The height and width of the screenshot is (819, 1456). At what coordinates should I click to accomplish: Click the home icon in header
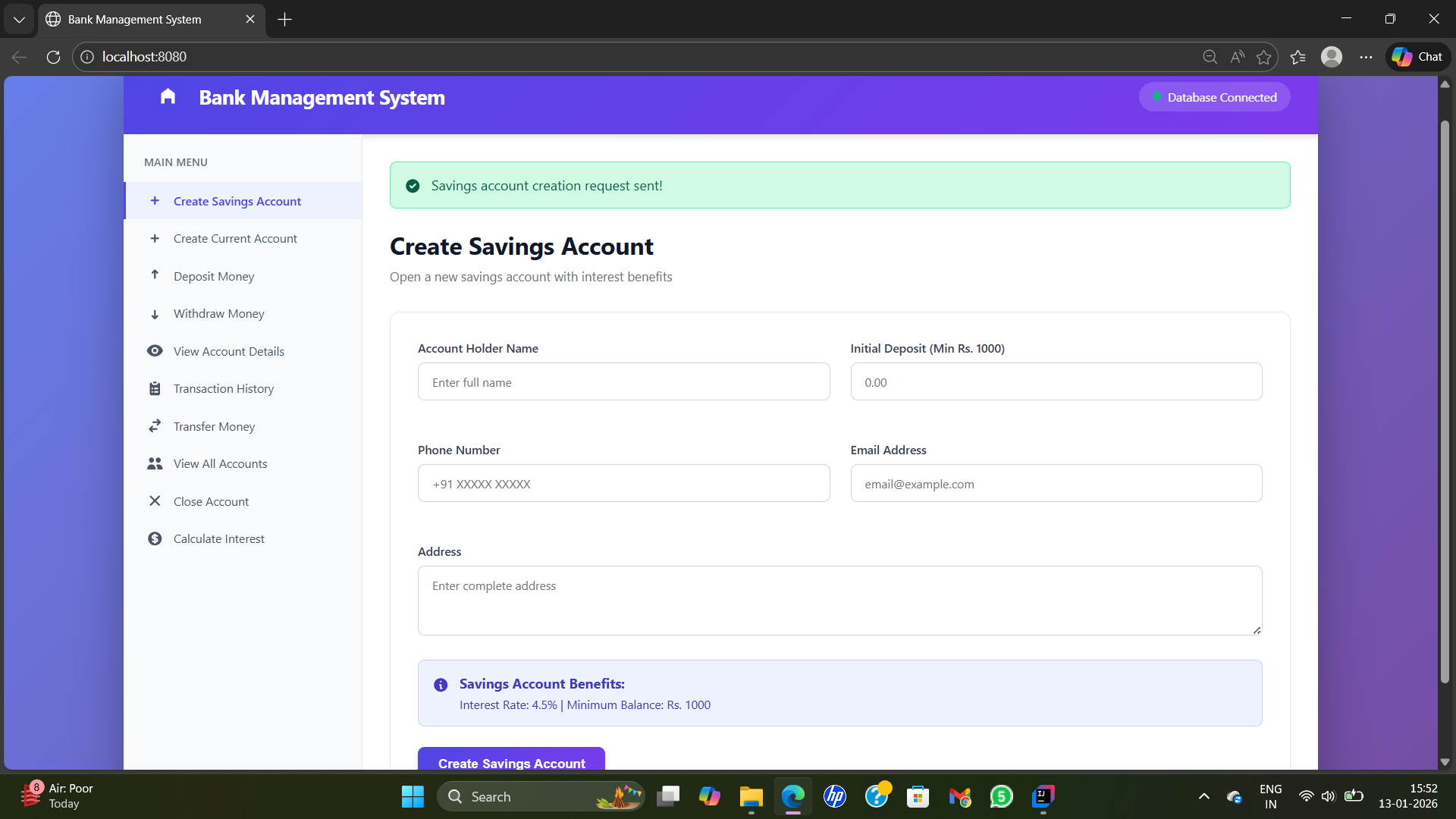168,97
